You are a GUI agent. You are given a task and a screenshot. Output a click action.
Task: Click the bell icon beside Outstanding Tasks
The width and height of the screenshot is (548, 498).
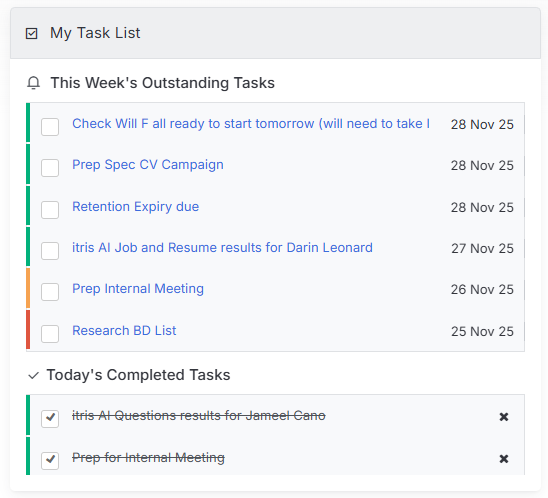(34, 83)
